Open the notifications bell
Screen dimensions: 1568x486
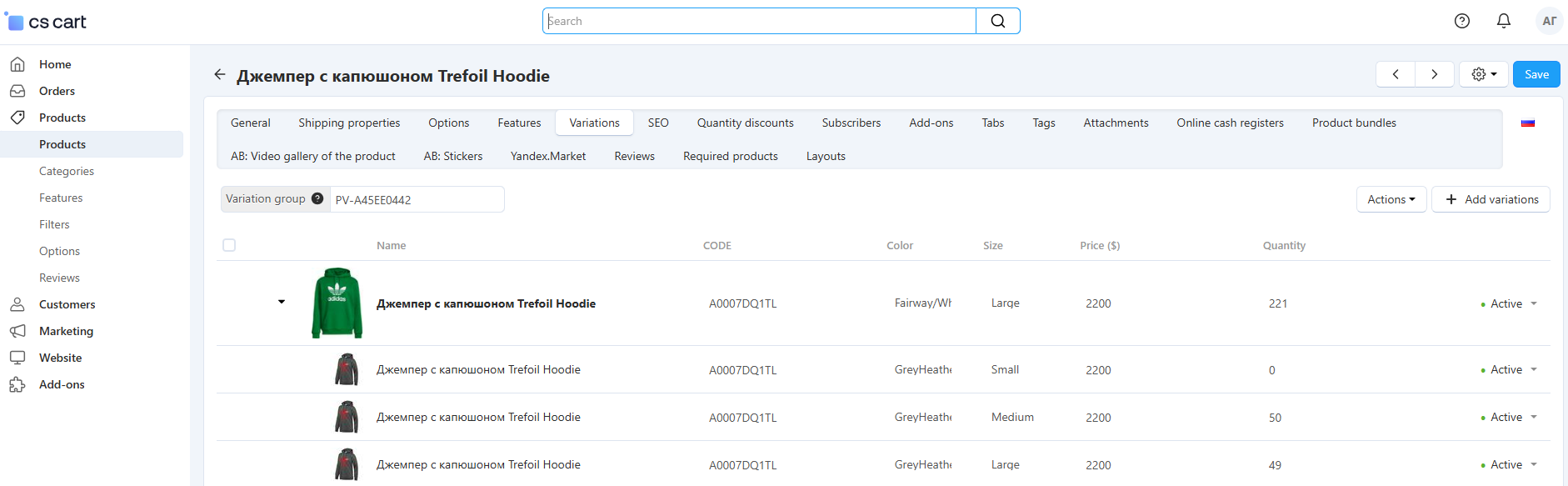pos(1504,21)
